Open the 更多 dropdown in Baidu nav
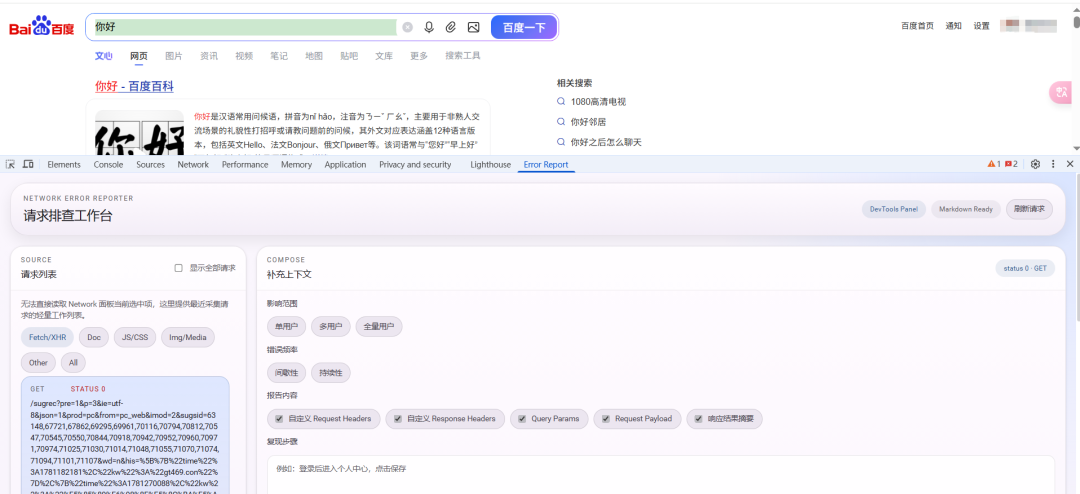Screen dimensions: 1080x494 [419, 56]
